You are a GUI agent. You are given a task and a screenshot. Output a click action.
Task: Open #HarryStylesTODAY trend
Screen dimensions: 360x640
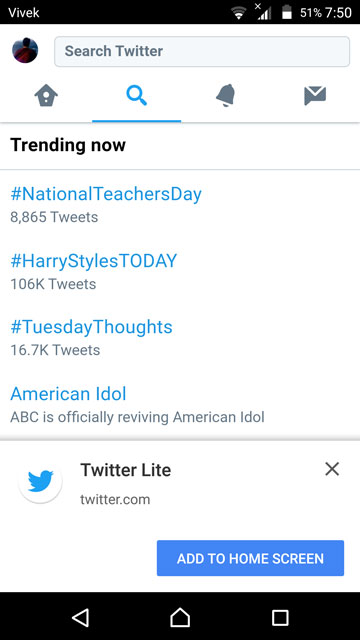click(x=93, y=261)
